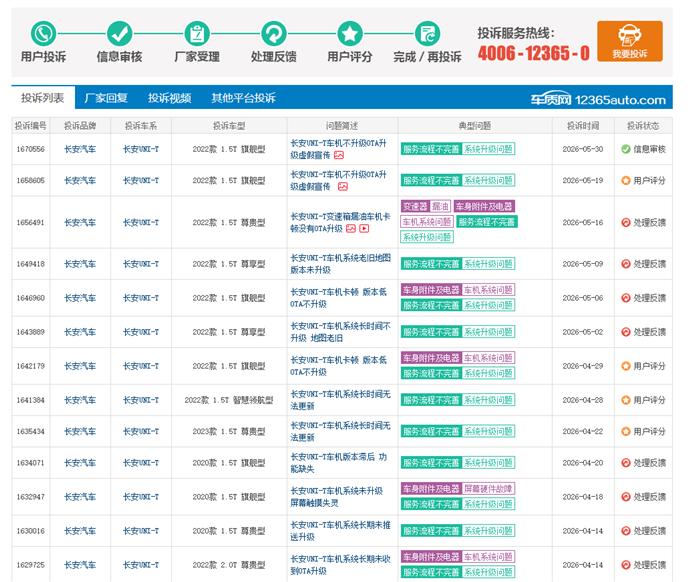Screen dimensions: 700x582
Task: Open the 长安UNI-T series link in row 1658605
Action: 141,180
